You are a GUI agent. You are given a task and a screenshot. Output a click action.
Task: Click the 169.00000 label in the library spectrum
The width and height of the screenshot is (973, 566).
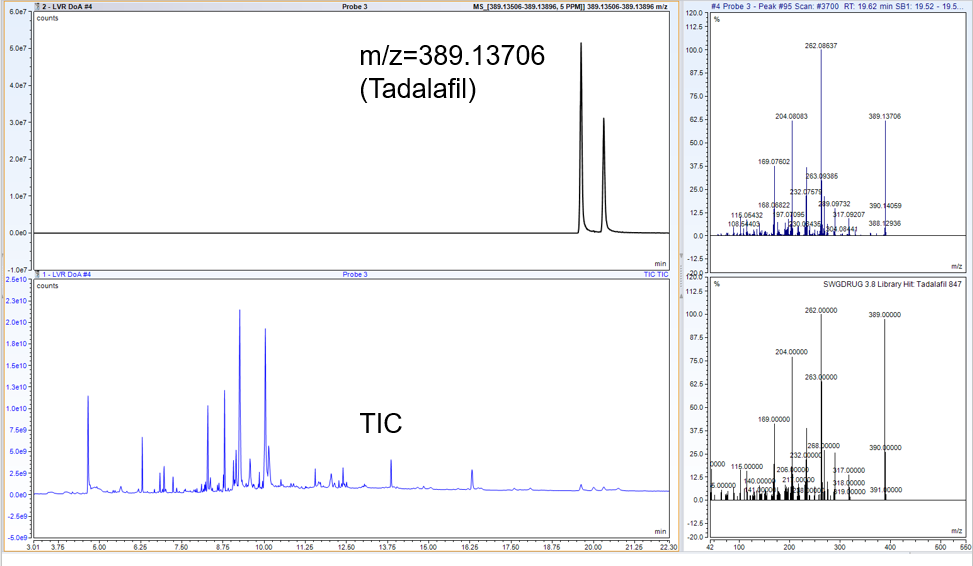[x=774, y=419]
